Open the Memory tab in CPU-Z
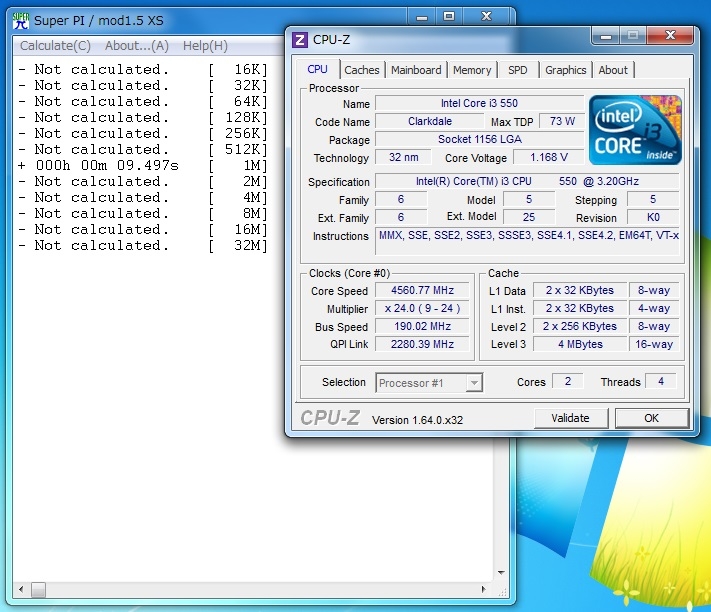Viewport: 711px width, 612px height. click(x=472, y=70)
